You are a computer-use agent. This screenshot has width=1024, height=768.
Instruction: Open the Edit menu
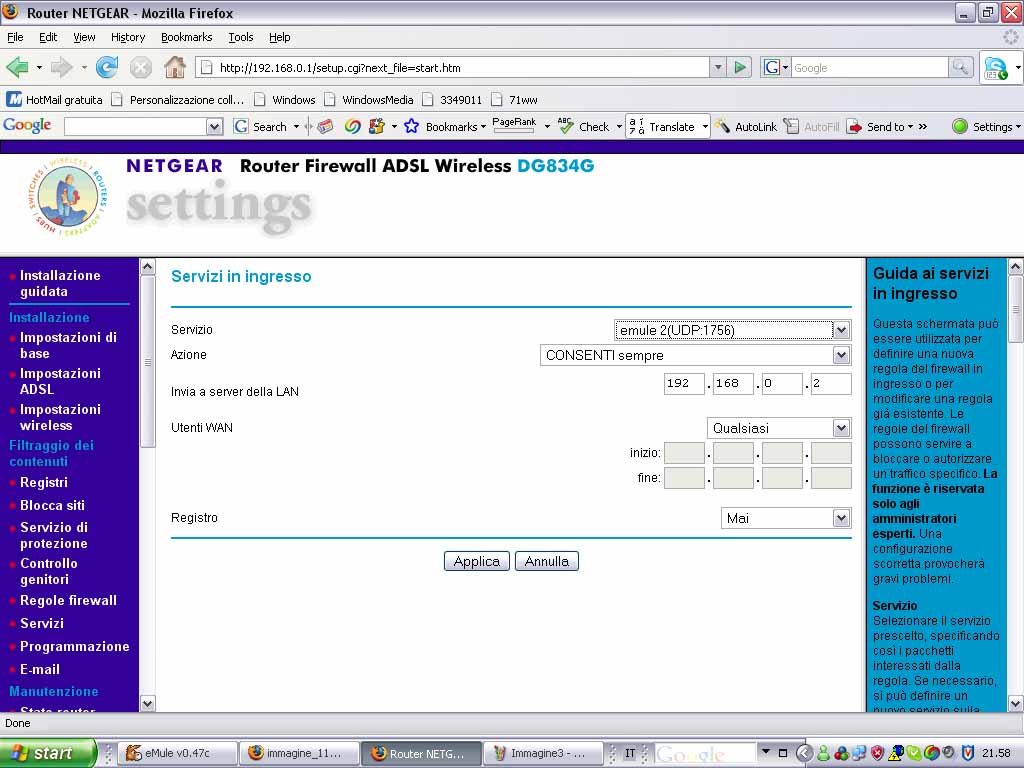click(48, 37)
